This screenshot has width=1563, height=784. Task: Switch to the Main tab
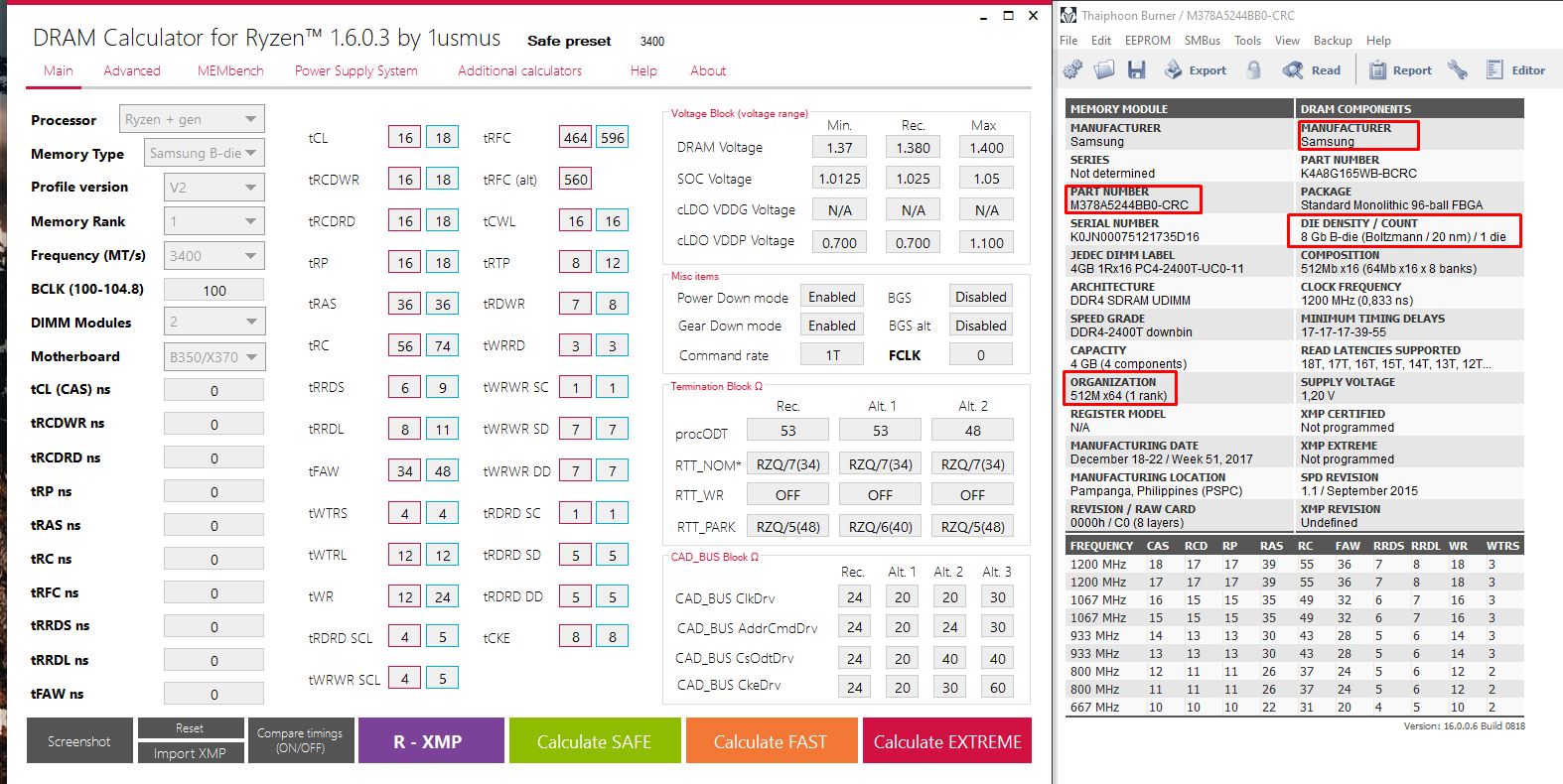tap(59, 70)
